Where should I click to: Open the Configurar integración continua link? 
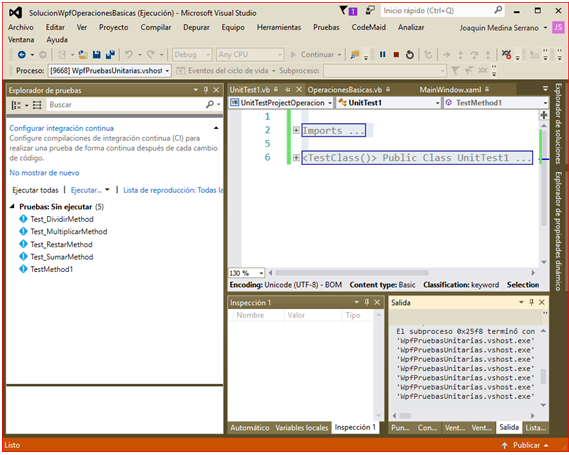(x=61, y=128)
